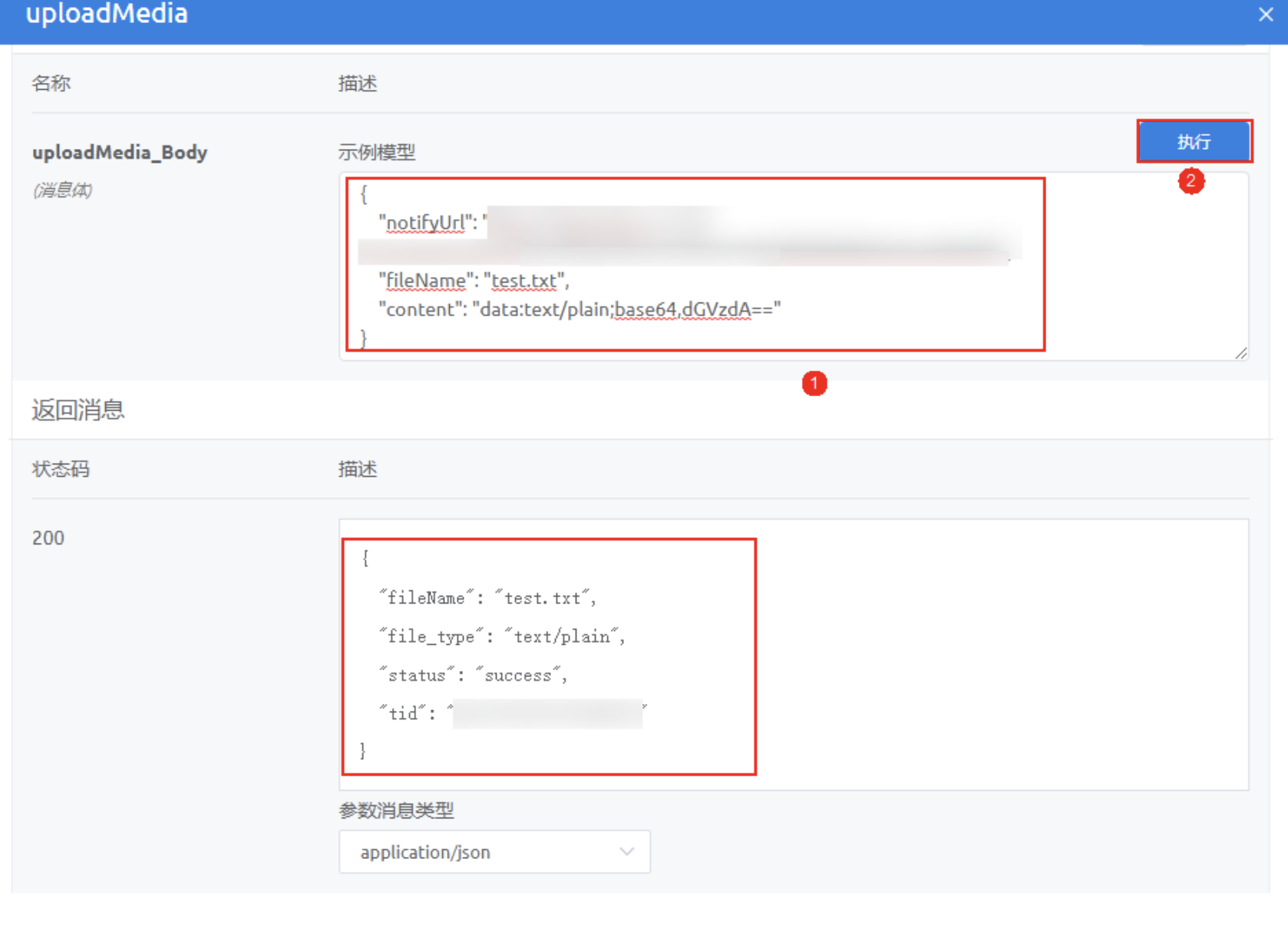Click the "notifyUrl" line in the request body
Viewport: 1288px width, 932px height.
433,223
